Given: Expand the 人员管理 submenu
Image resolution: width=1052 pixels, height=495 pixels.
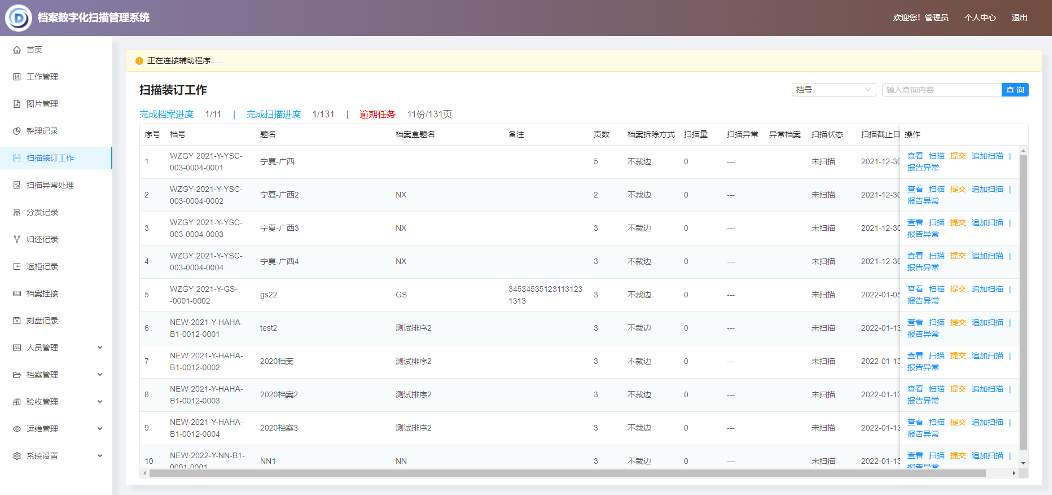Looking at the screenshot, I should (x=99, y=348).
